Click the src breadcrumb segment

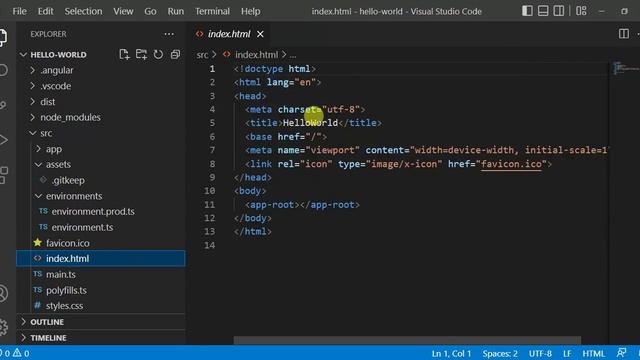point(202,54)
